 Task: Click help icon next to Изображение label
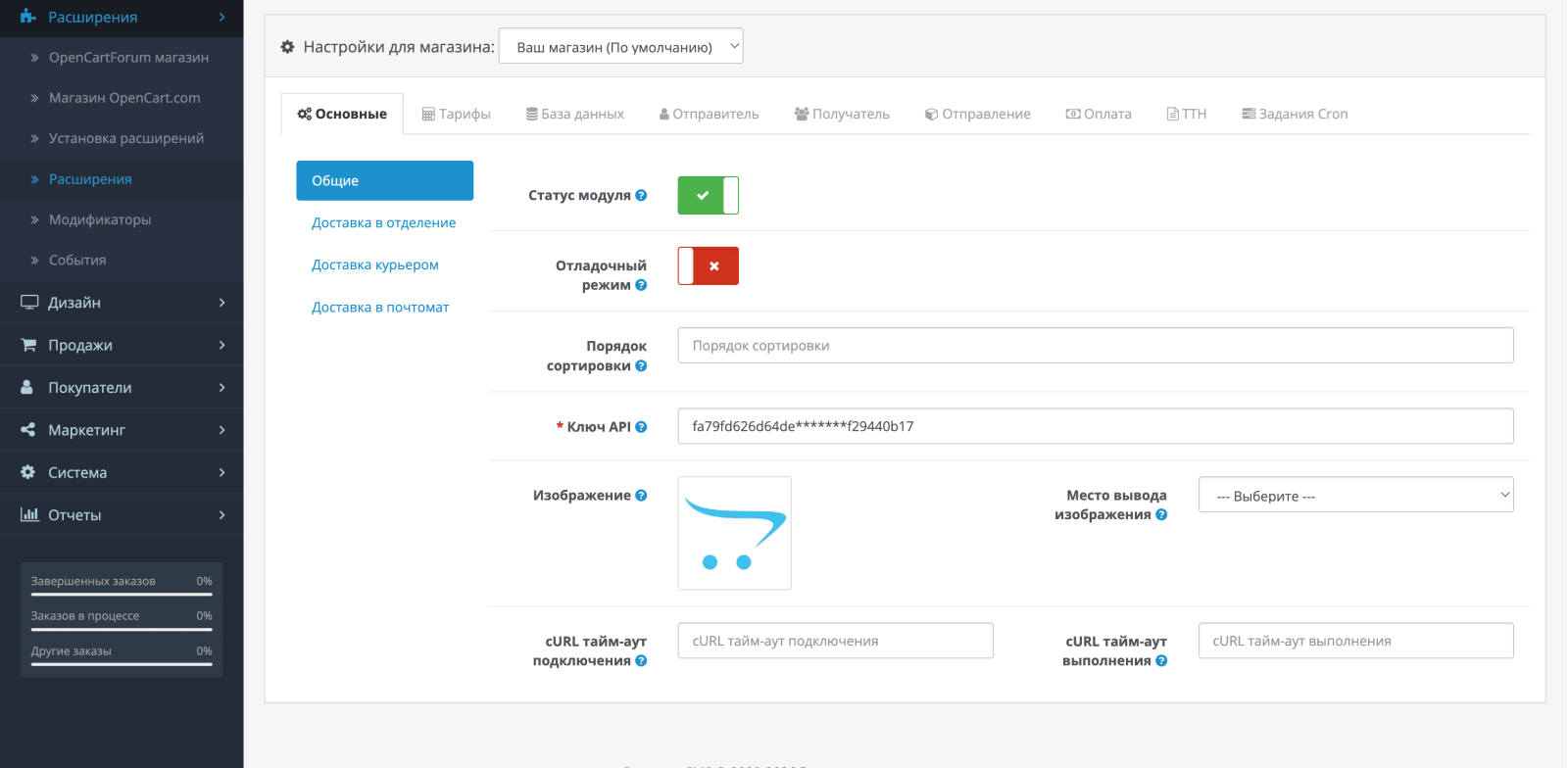641,495
